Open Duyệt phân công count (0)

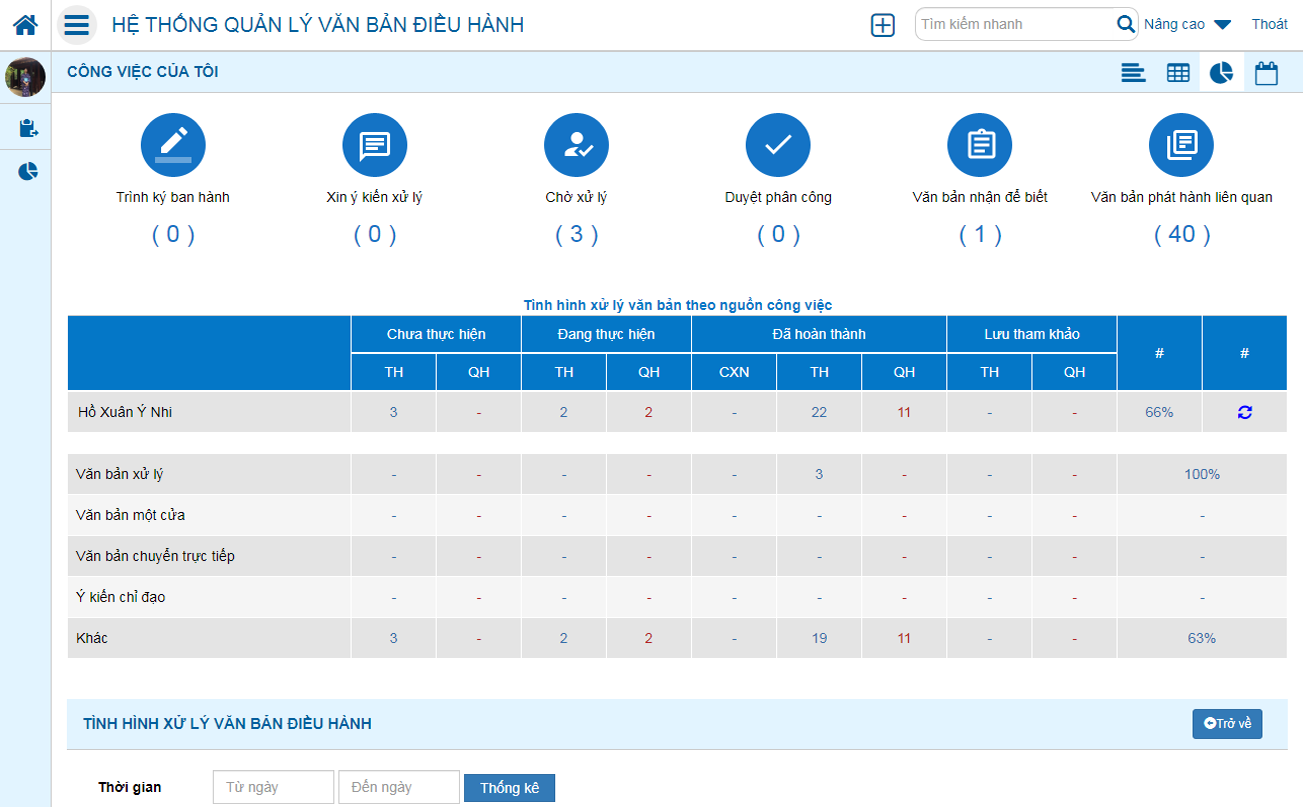pos(778,235)
